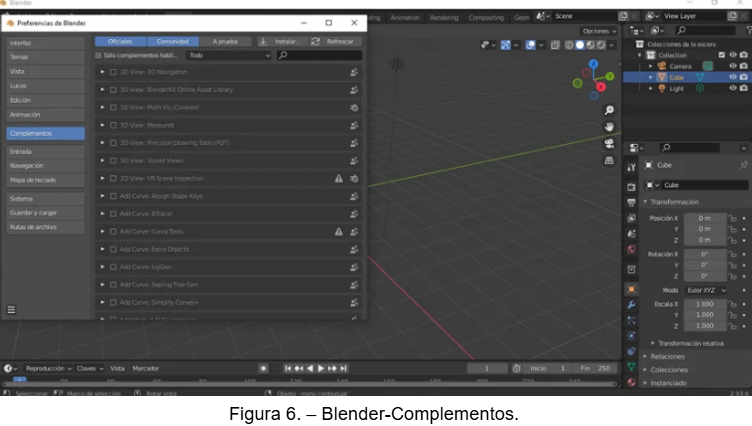Select solid shading mode icon

click(x=580, y=45)
